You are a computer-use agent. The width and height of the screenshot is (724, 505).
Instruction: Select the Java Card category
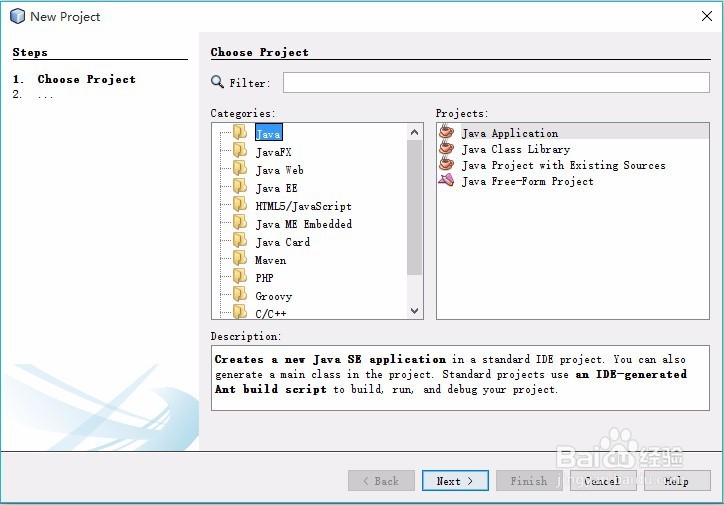283,242
